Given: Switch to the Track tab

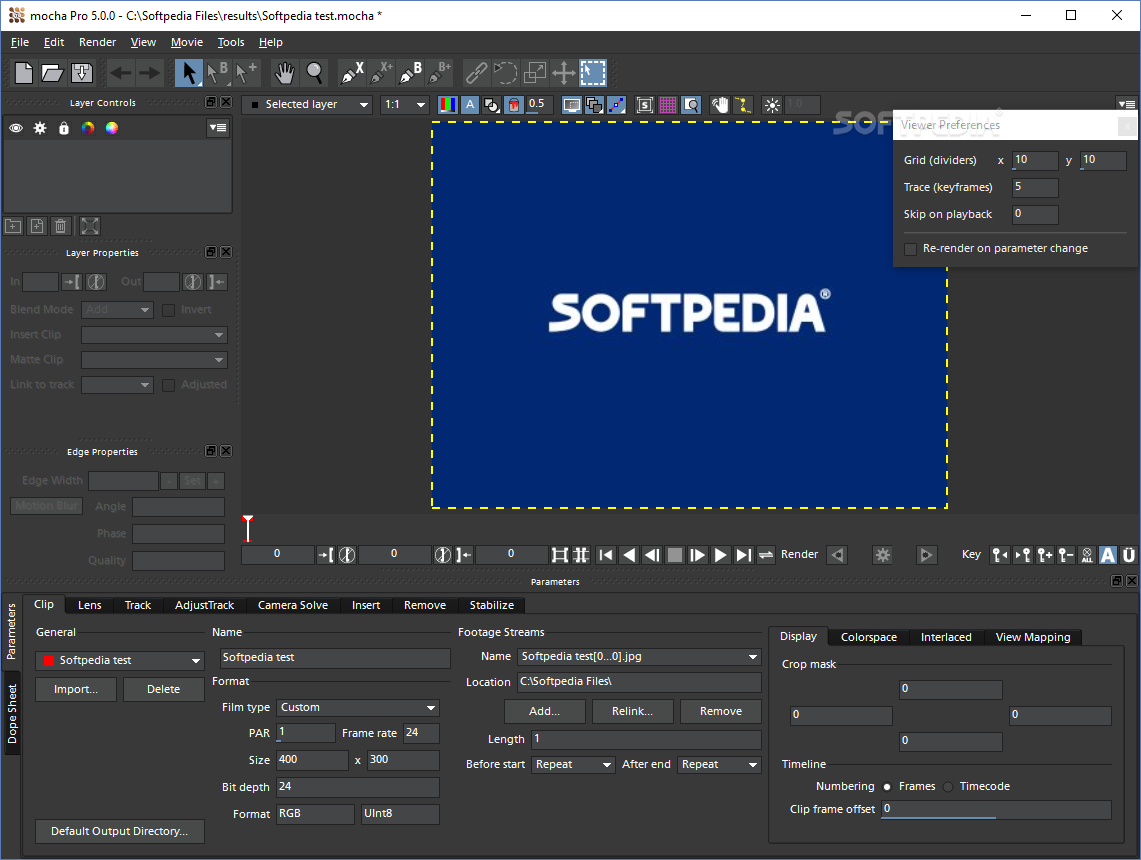Looking at the screenshot, I should click(138, 605).
